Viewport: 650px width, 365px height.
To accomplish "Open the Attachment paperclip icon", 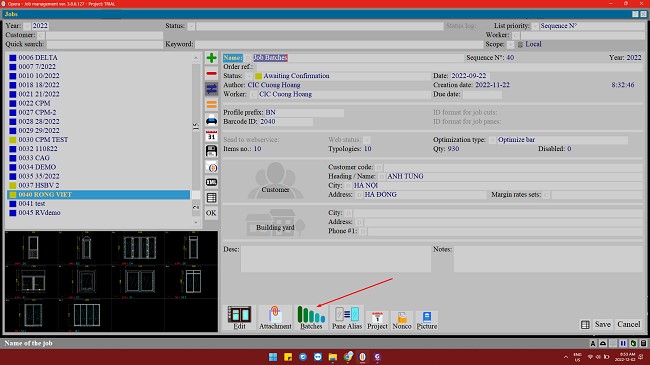I will click(275, 318).
